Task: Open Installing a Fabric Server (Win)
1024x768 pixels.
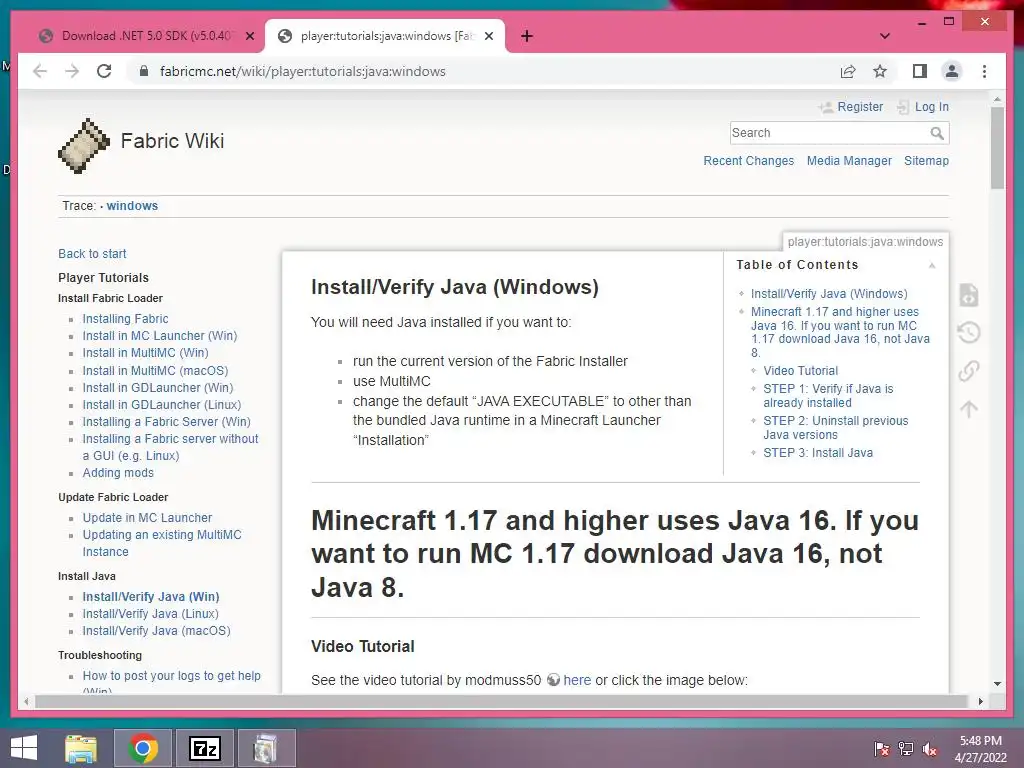Action: click(167, 422)
